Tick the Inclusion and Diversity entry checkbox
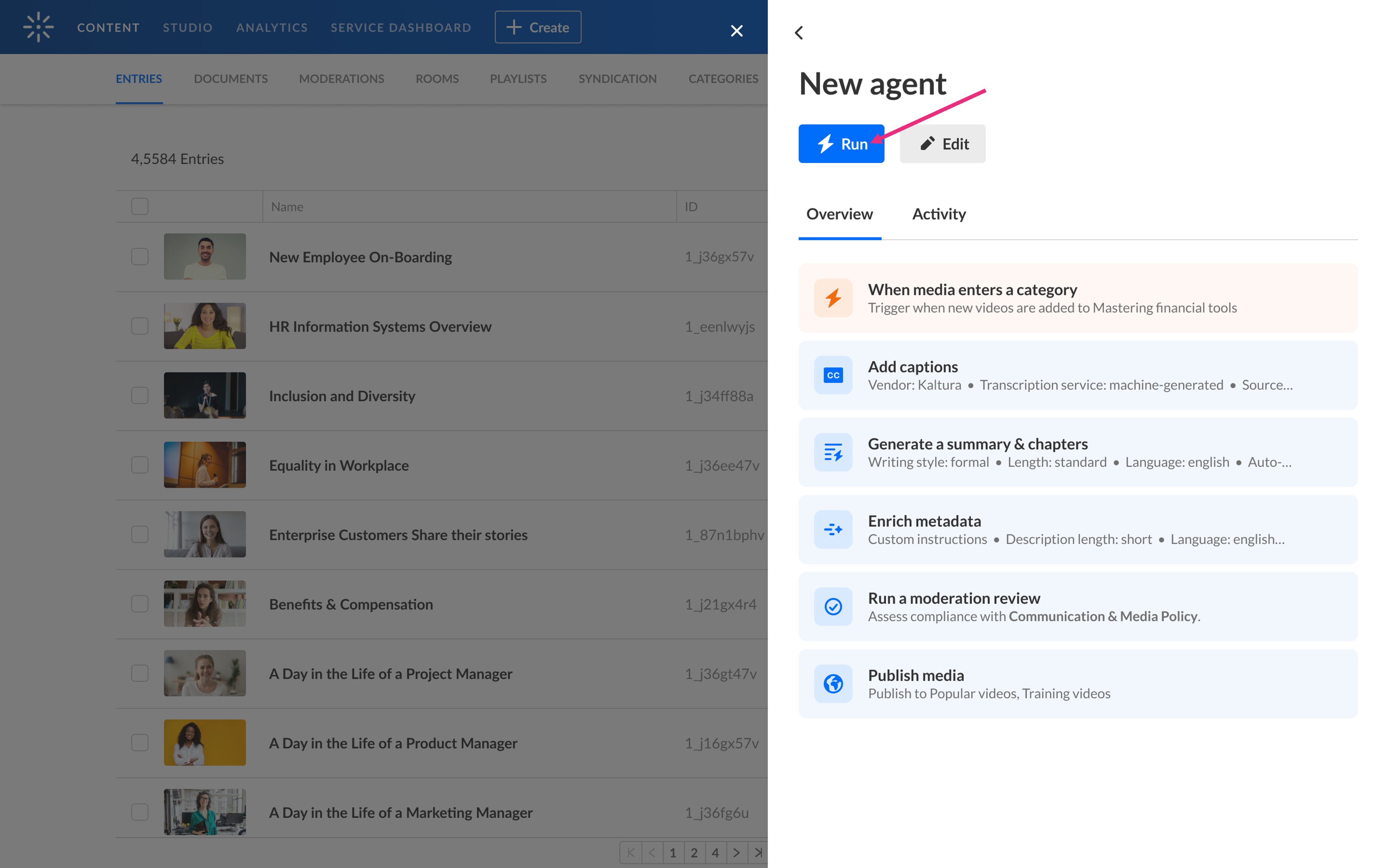 pyautogui.click(x=140, y=396)
